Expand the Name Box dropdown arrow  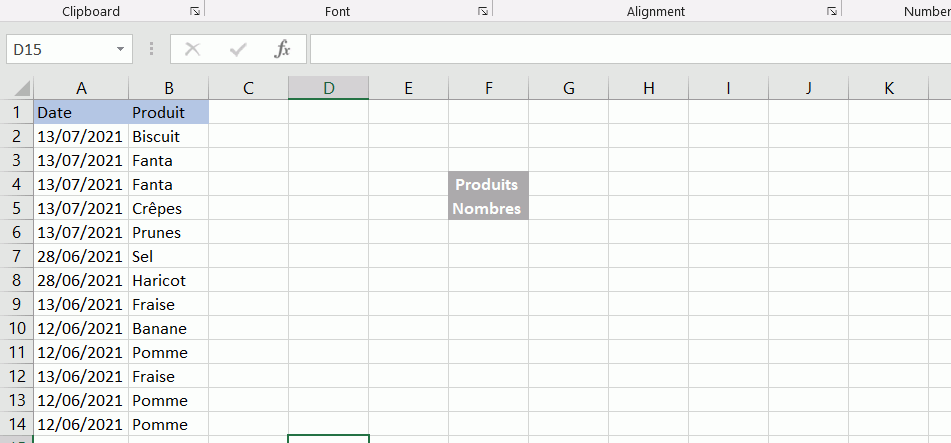tap(120, 49)
